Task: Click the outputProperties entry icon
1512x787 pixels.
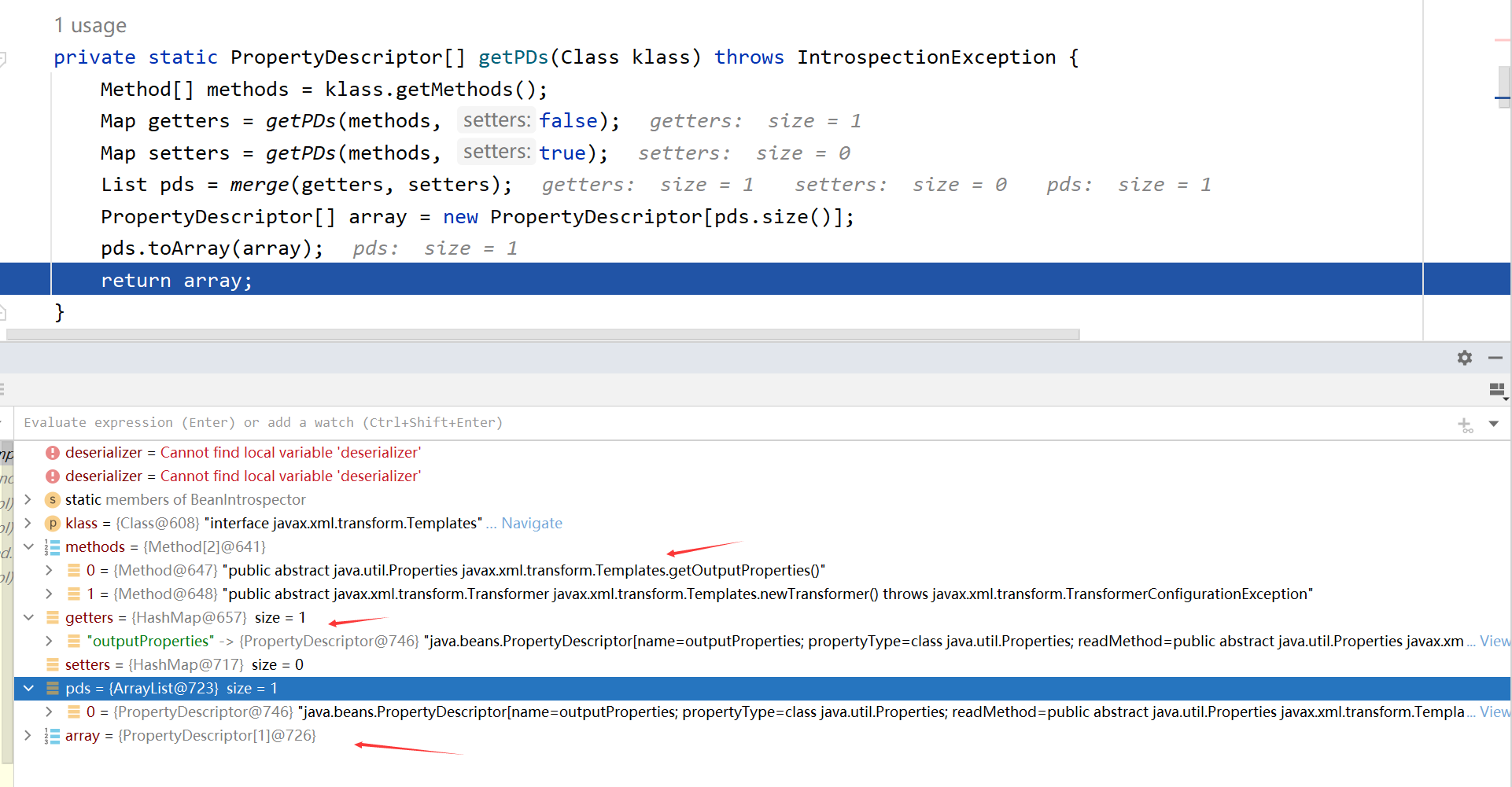Action: point(74,641)
